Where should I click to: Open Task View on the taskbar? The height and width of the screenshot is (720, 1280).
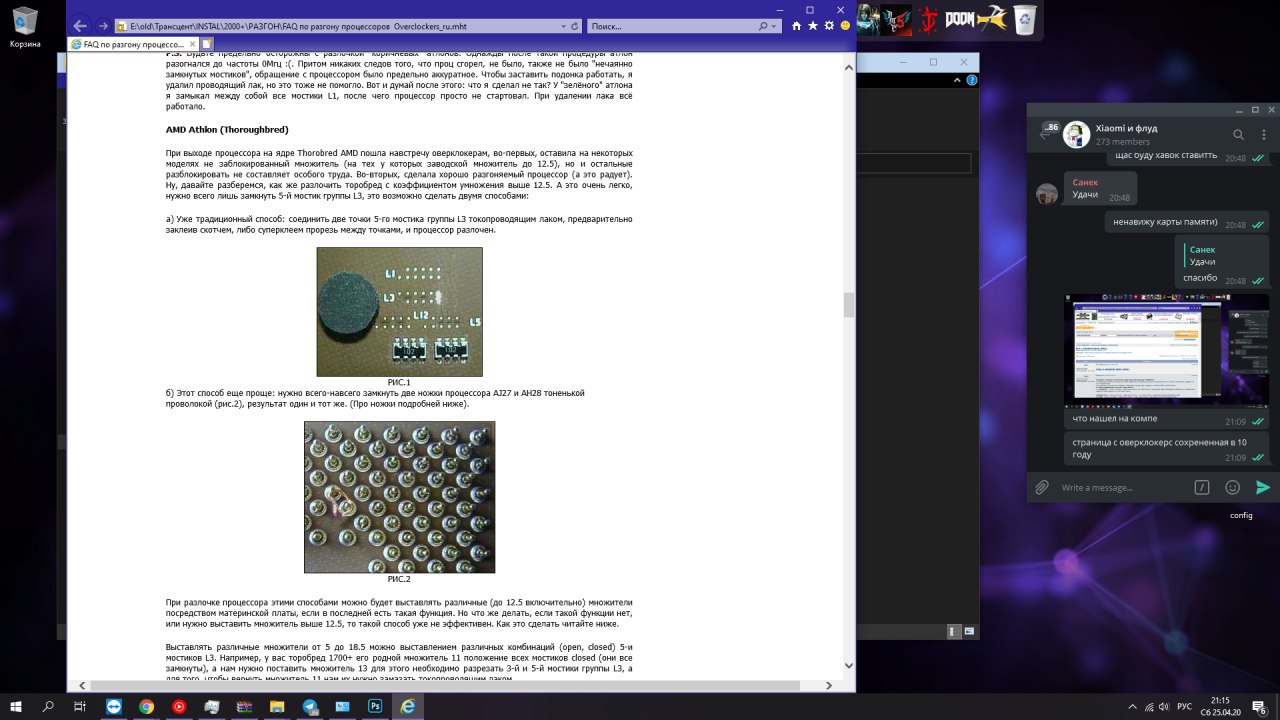click(x=79, y=706)
